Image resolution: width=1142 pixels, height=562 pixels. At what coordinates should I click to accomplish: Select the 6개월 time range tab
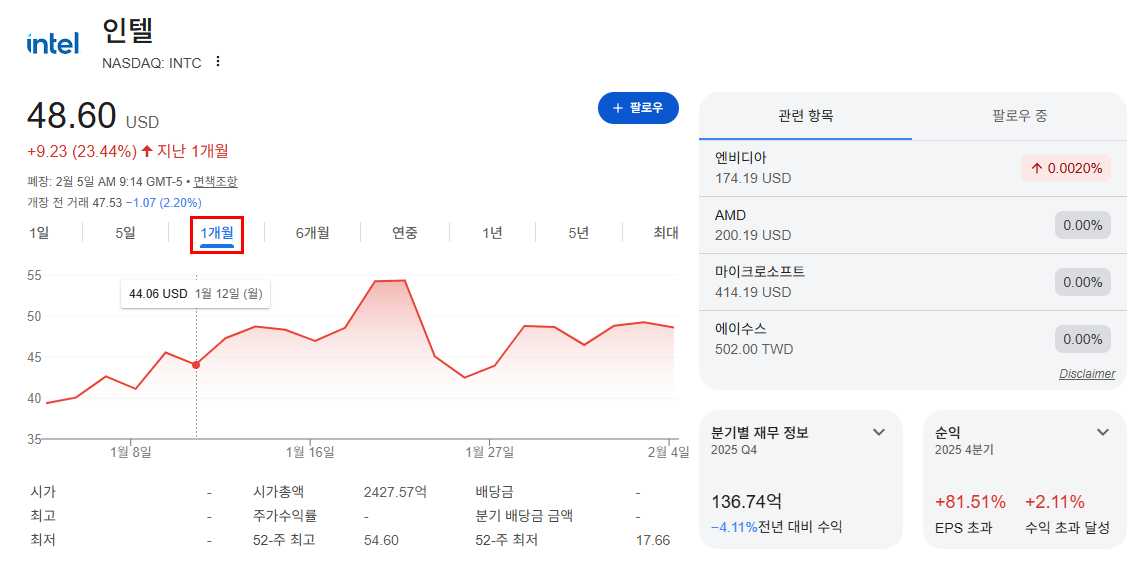coord(312,233)
